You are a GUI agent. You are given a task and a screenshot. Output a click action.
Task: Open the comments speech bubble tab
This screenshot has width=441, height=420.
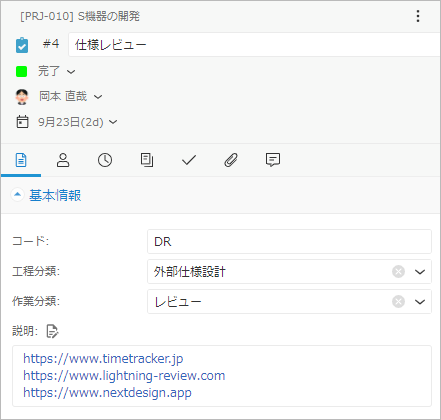tap(273, 160)
